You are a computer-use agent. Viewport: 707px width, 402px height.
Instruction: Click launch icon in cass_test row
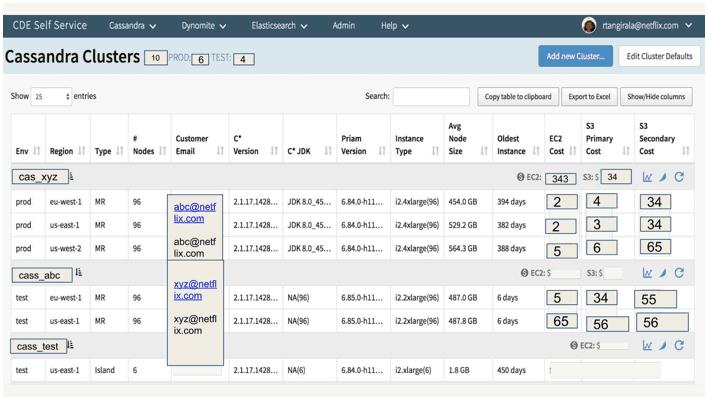(x=663, y=346)
